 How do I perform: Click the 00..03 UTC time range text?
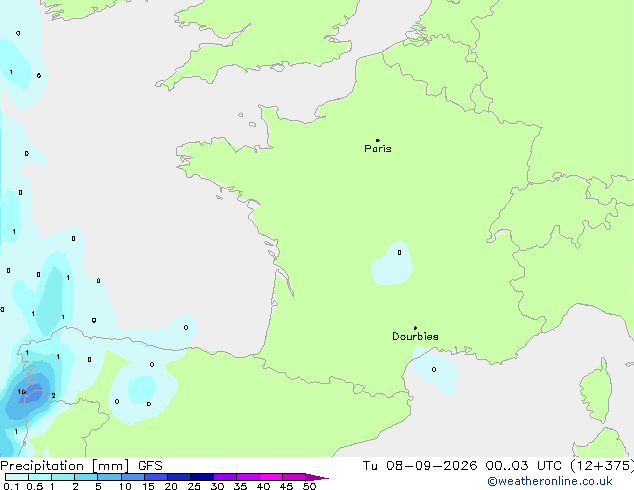coord(523,466)
